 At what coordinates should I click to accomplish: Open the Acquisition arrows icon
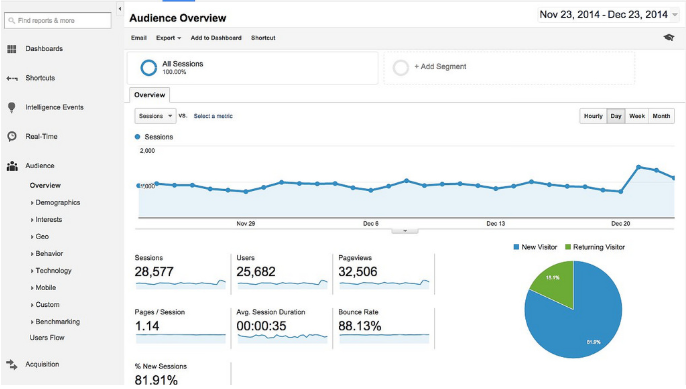click(12, 364)
